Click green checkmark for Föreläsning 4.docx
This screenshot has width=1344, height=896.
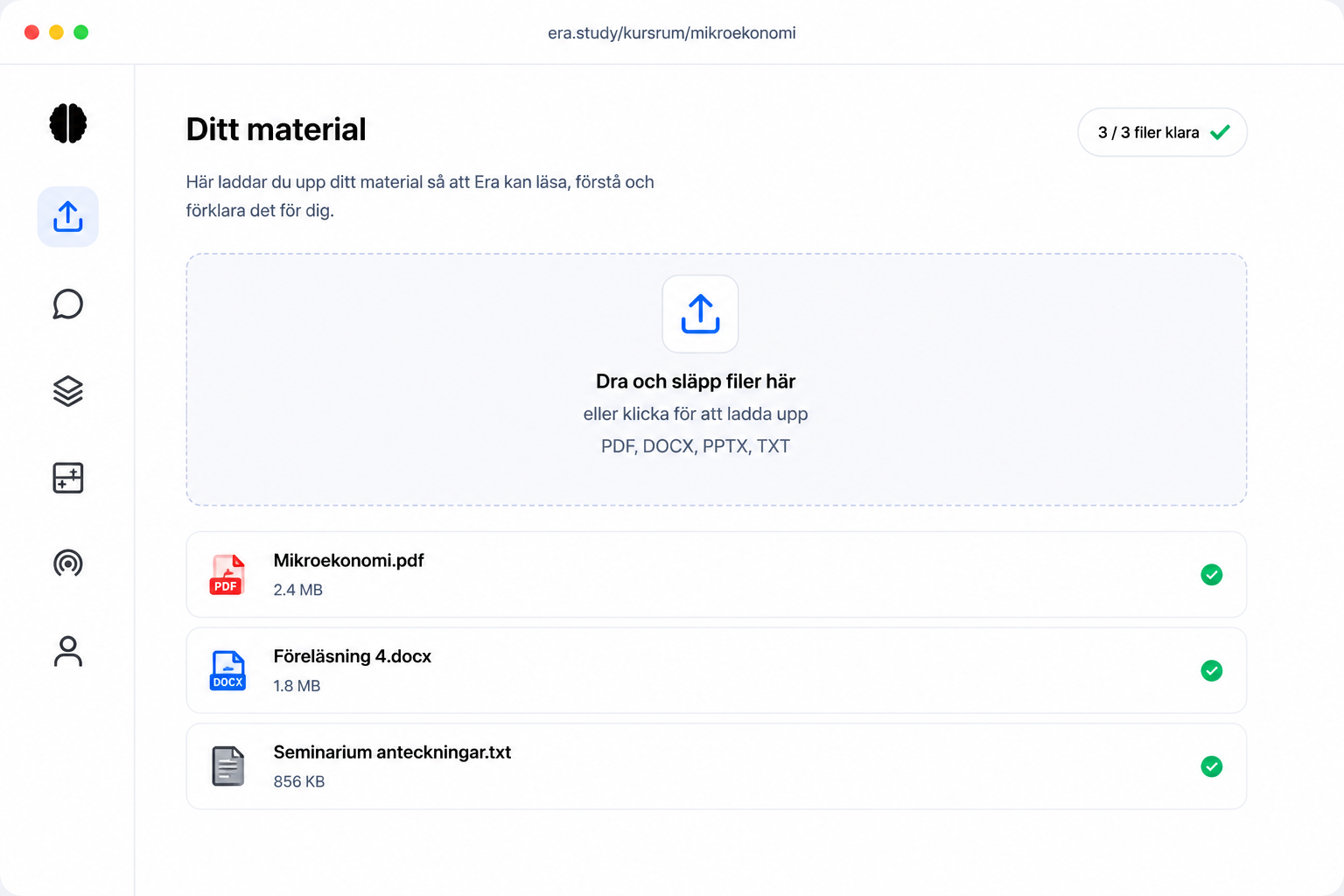[x=1212, y=671]
